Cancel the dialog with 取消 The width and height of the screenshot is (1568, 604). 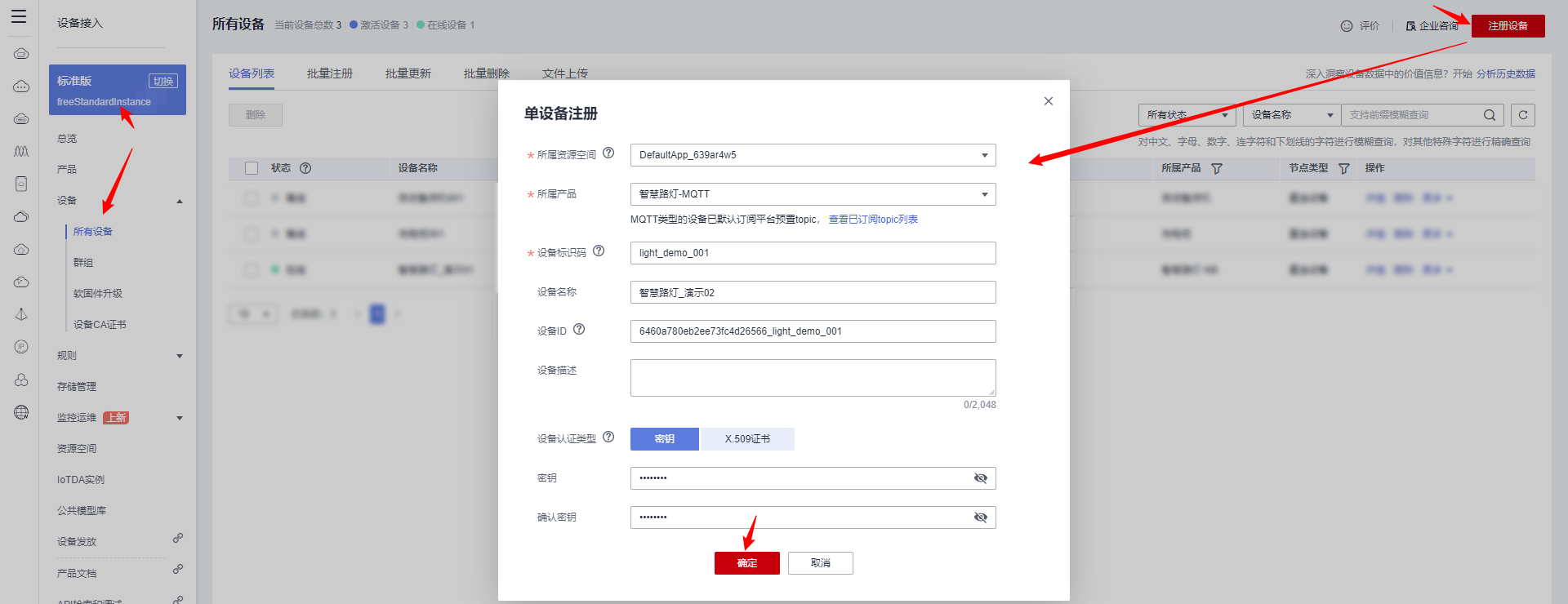821,563
